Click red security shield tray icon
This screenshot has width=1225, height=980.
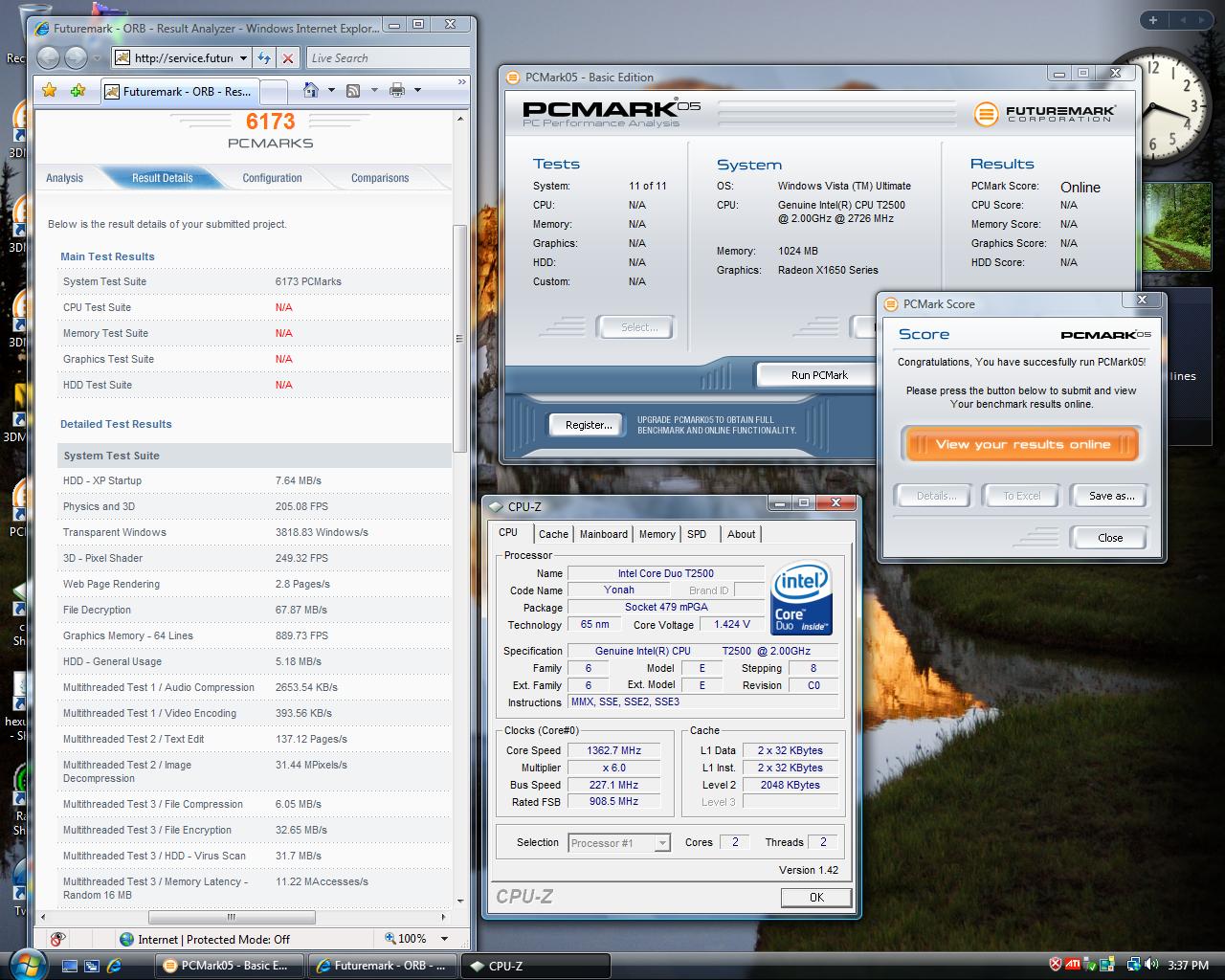(x=1056, y=965)
